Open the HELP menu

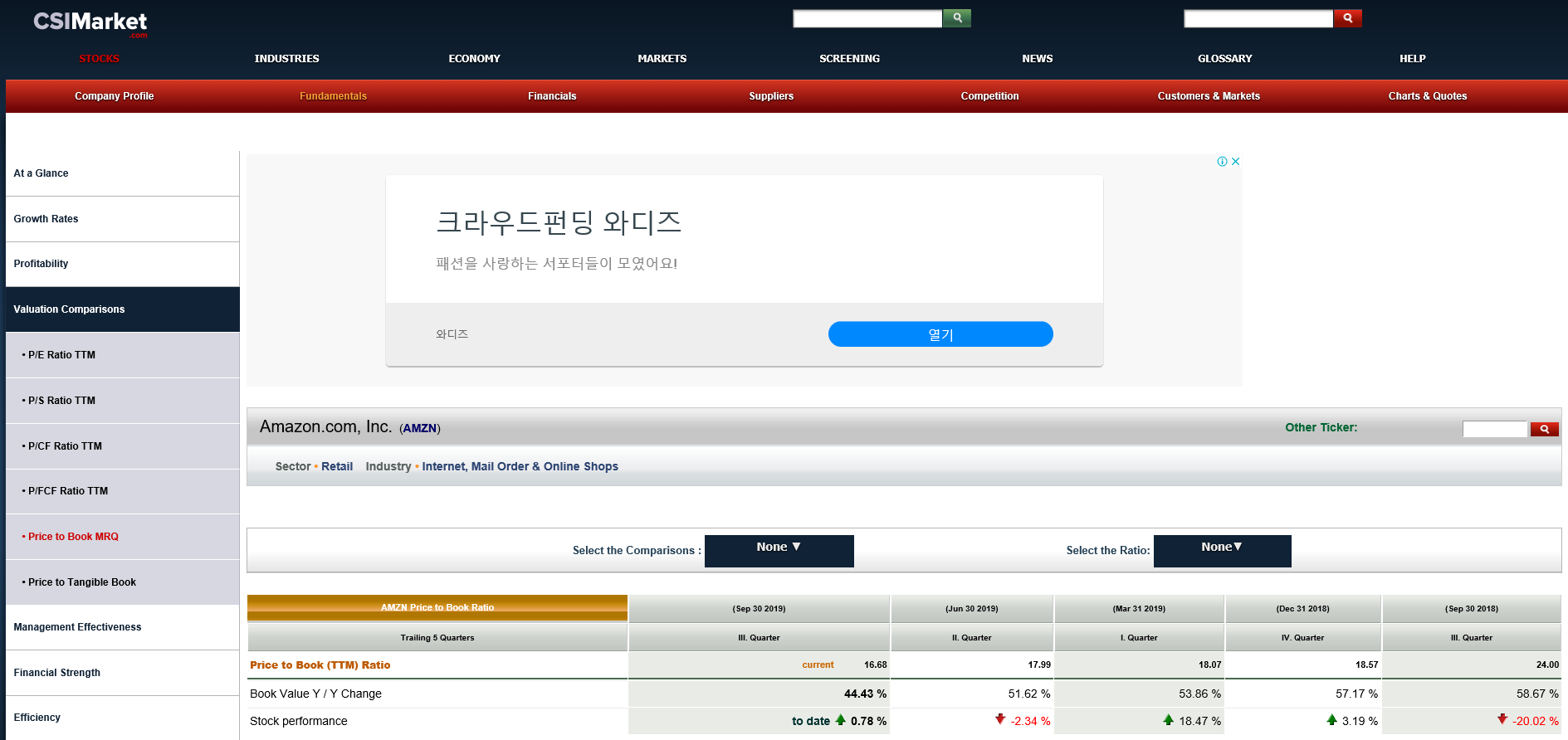coord(1412,59)
